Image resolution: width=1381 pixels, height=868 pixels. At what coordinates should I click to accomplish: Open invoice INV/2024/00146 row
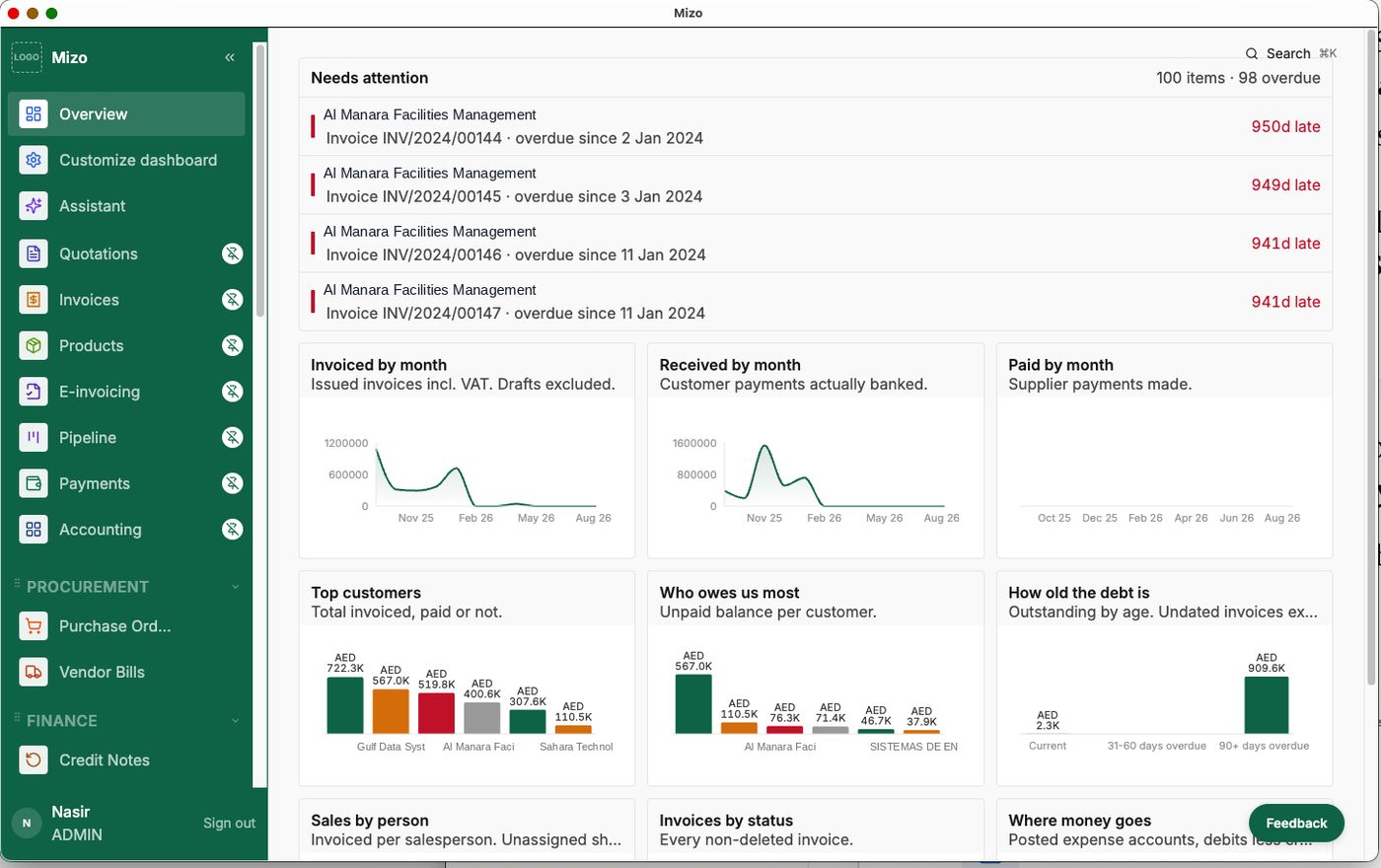tap(815, 244)
